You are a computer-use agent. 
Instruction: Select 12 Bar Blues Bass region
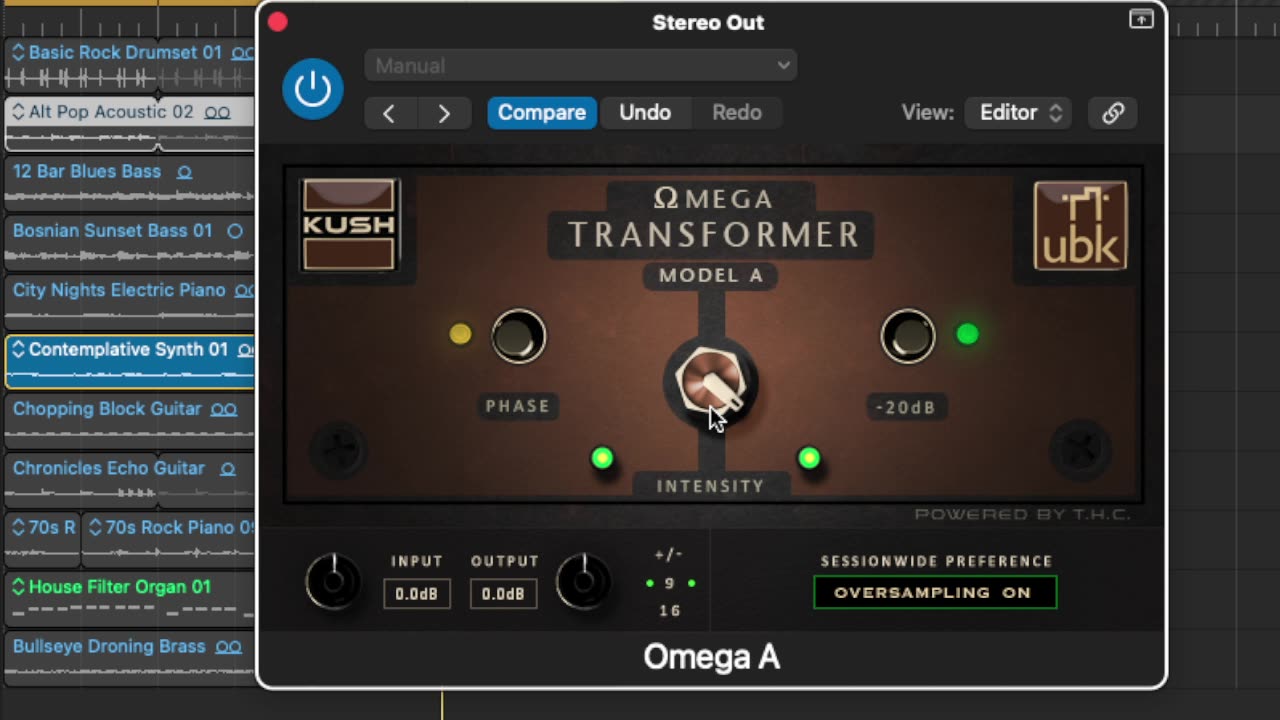pos(130,183)
